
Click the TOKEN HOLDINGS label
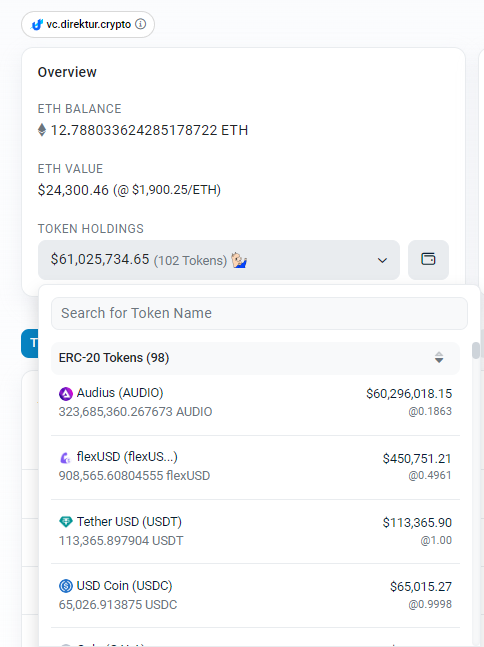pos(91,229)
